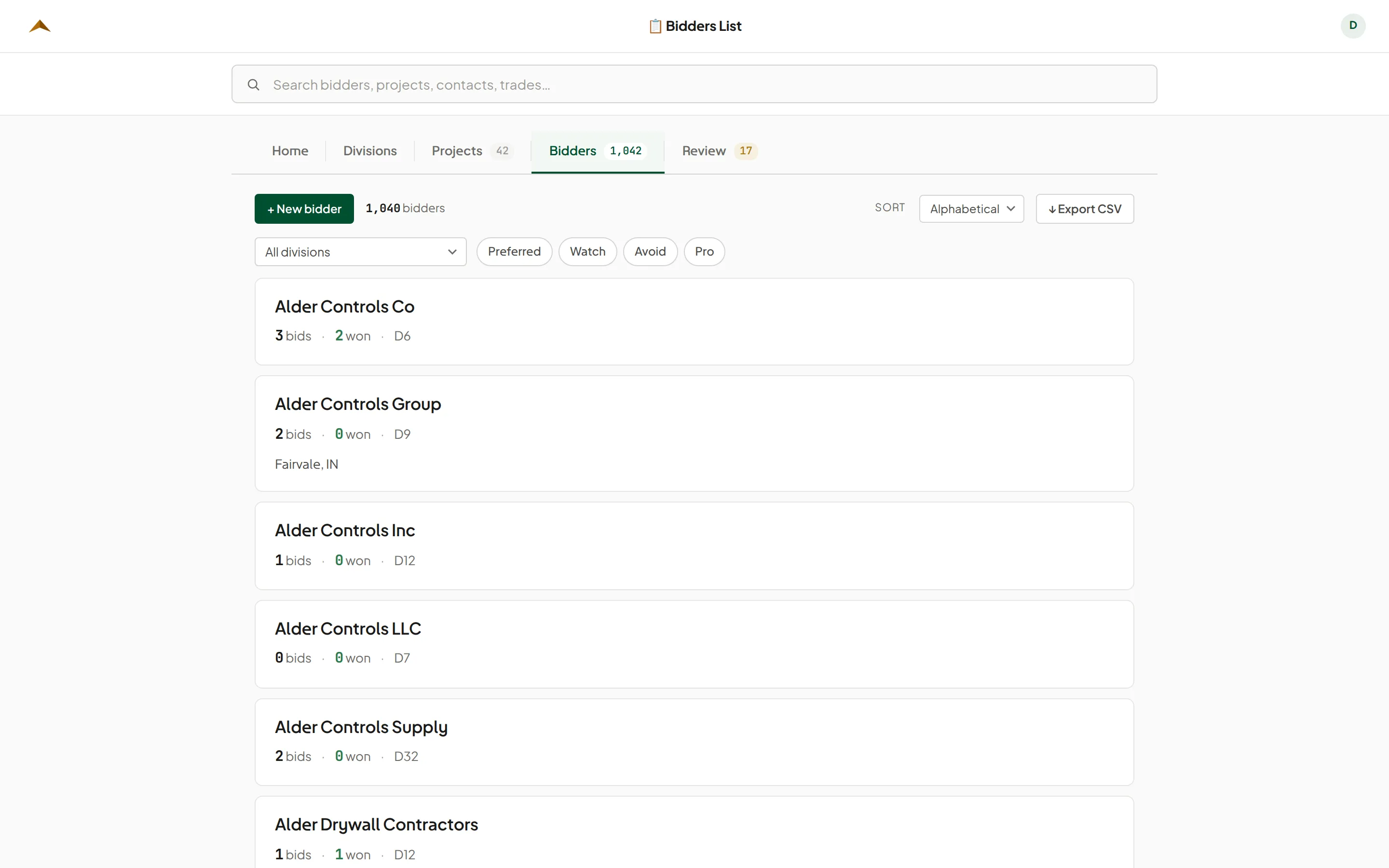This screenshot has width=1389, height=868.
Task: Click the 1,042 count badge on Bidders
Action: (626, 151)
